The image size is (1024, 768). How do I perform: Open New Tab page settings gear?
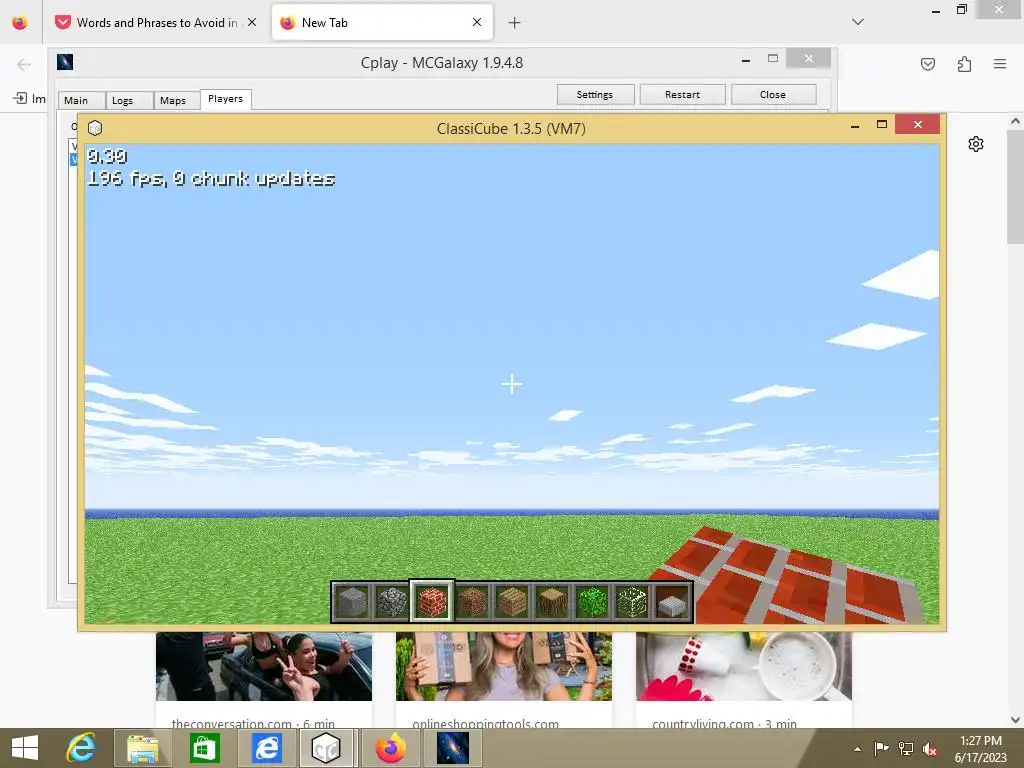[976, 144]
